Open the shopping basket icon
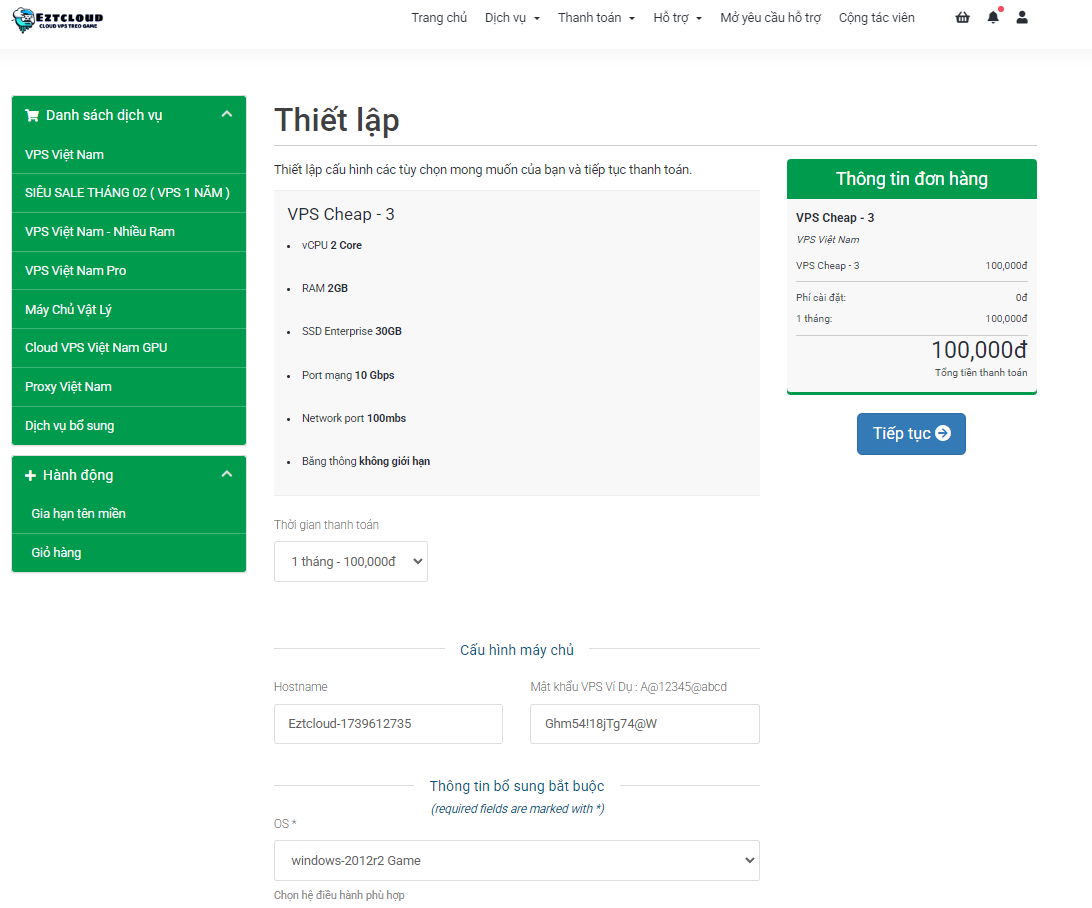This screenshot has height=908, width=1092. pos(962,18)
